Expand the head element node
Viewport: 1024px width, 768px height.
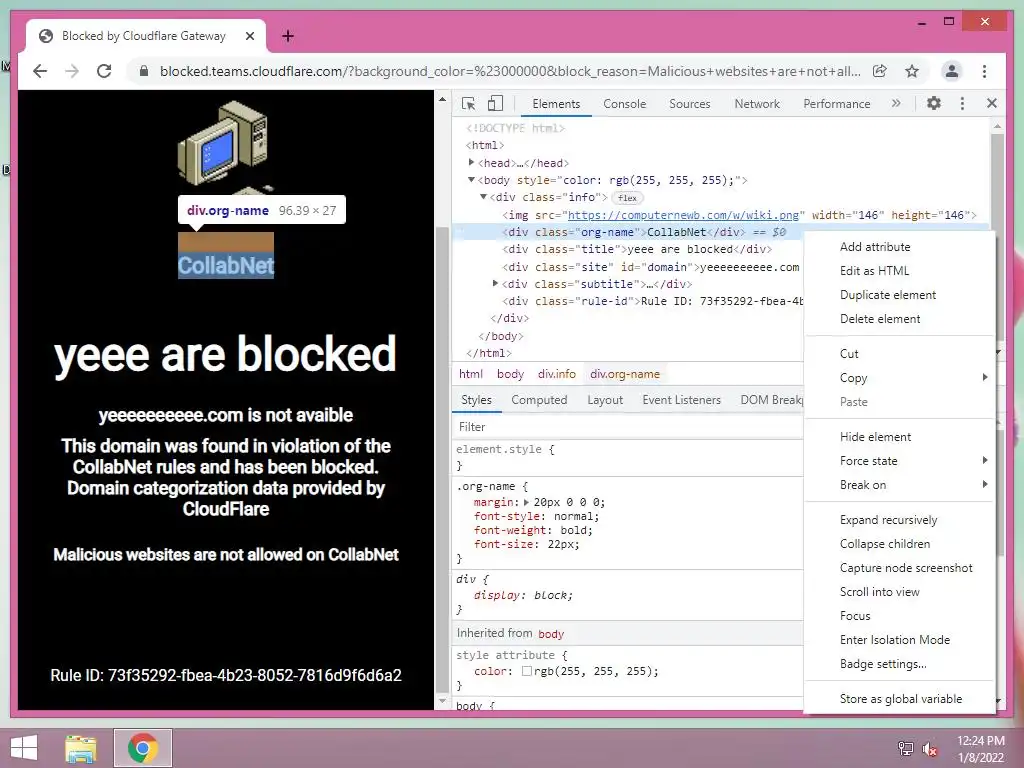click(472, 163)
